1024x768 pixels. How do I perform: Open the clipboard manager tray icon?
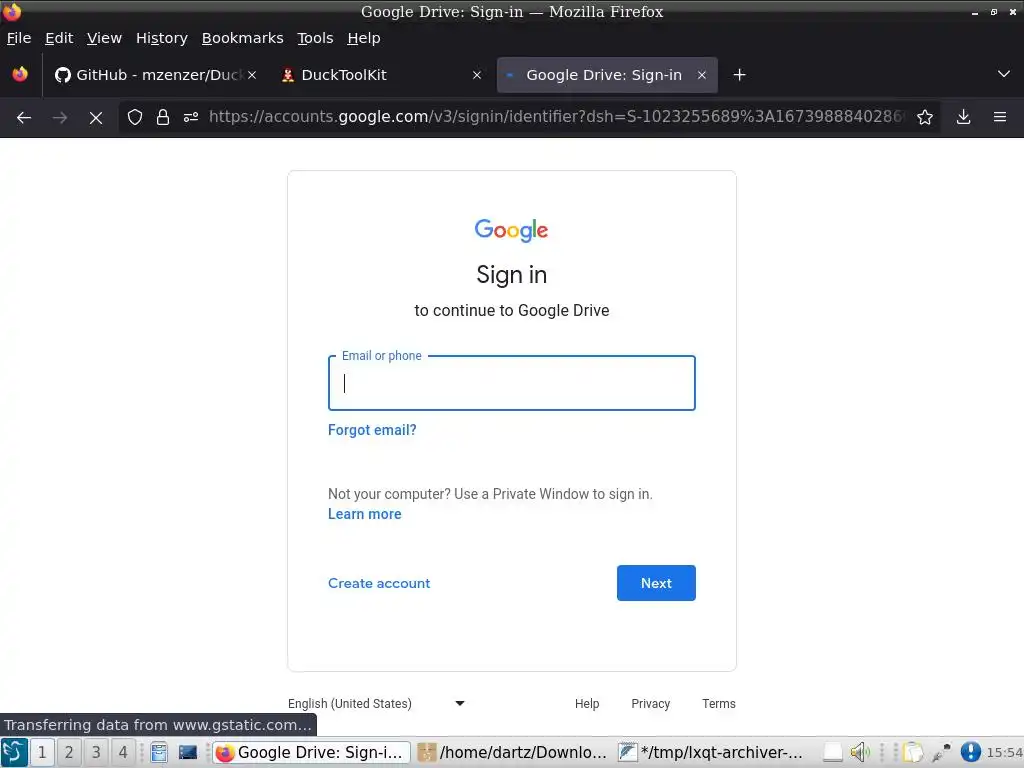[x=914, y=752]
